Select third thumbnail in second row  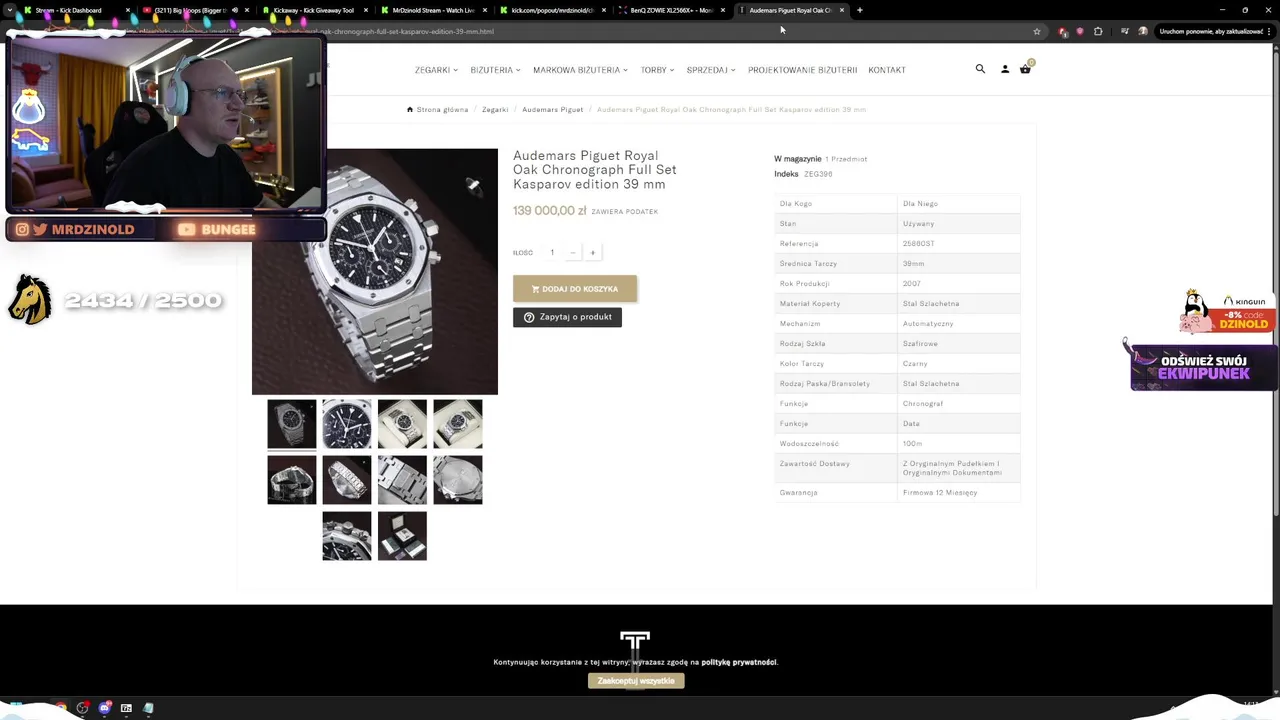(402, 480)
